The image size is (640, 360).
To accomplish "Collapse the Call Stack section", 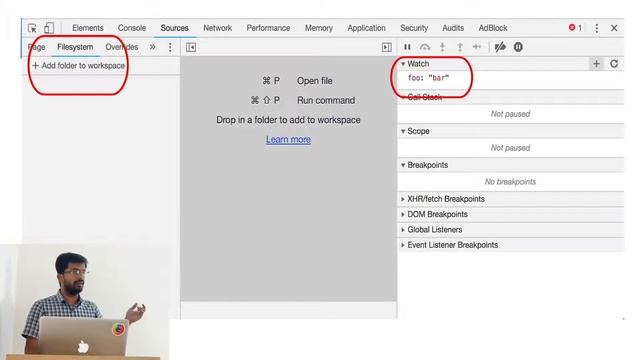I will tap(421, 97).
